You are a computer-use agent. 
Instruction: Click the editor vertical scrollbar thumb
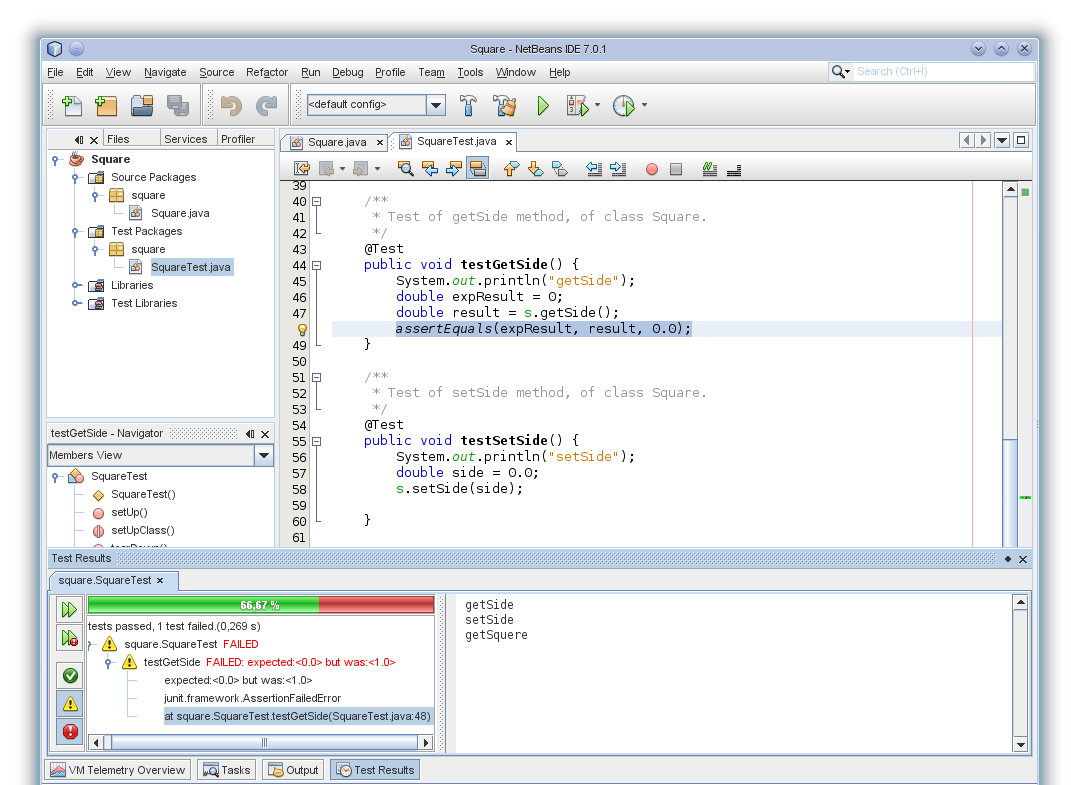[1010, 492]
